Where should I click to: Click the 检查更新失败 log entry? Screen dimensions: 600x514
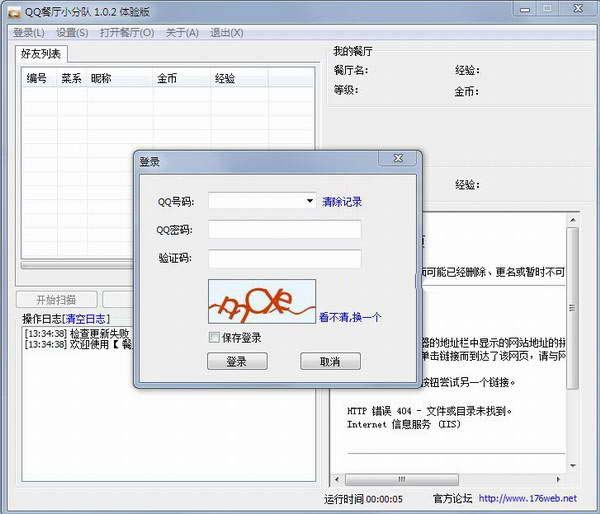point(77,333)
